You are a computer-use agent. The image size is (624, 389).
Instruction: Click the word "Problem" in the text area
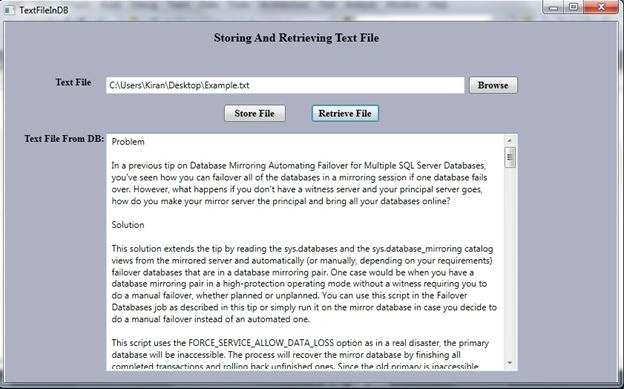(x=128, y=142)
